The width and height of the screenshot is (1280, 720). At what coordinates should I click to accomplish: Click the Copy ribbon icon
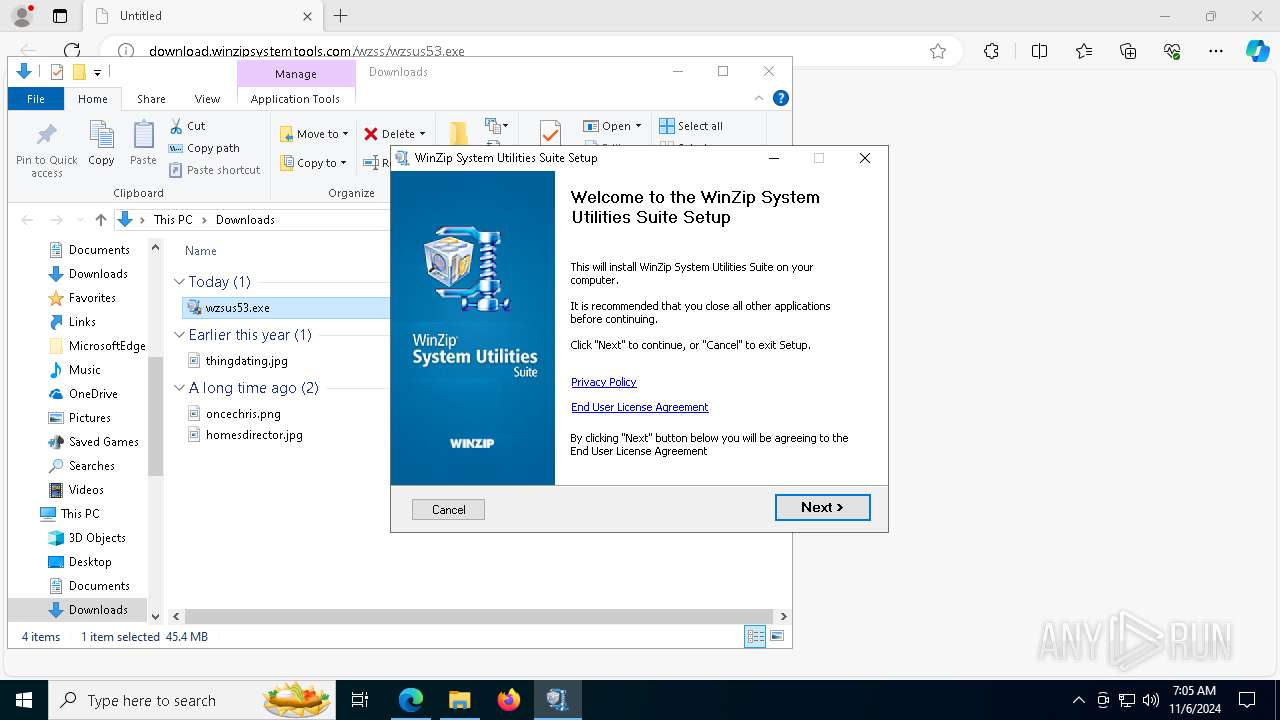[x=101, y=143]
